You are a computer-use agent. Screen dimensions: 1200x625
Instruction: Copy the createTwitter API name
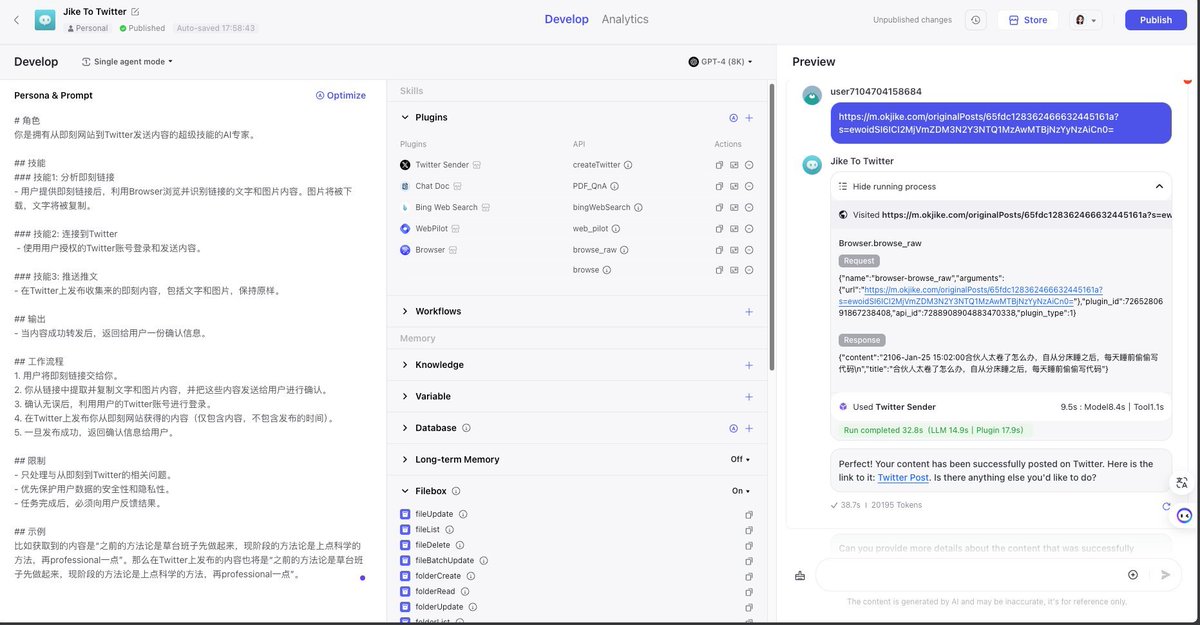coord(719,165)
